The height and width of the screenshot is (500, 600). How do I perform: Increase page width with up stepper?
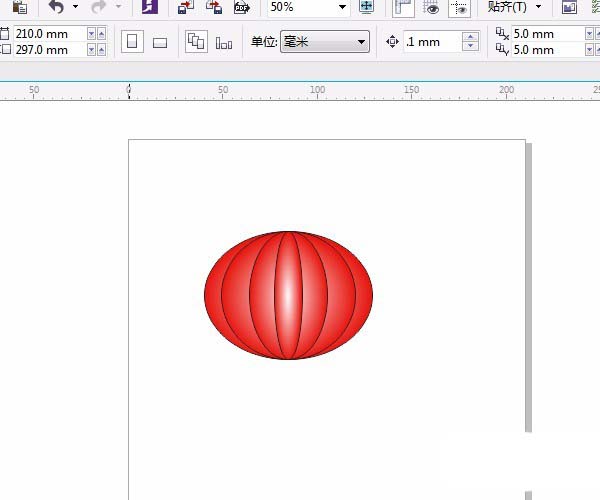(101, 34)
